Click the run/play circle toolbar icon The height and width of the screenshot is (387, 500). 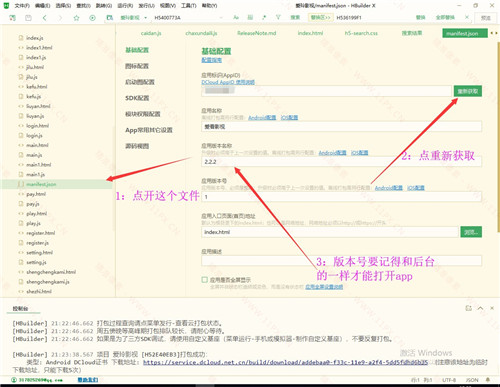(92, 18)
